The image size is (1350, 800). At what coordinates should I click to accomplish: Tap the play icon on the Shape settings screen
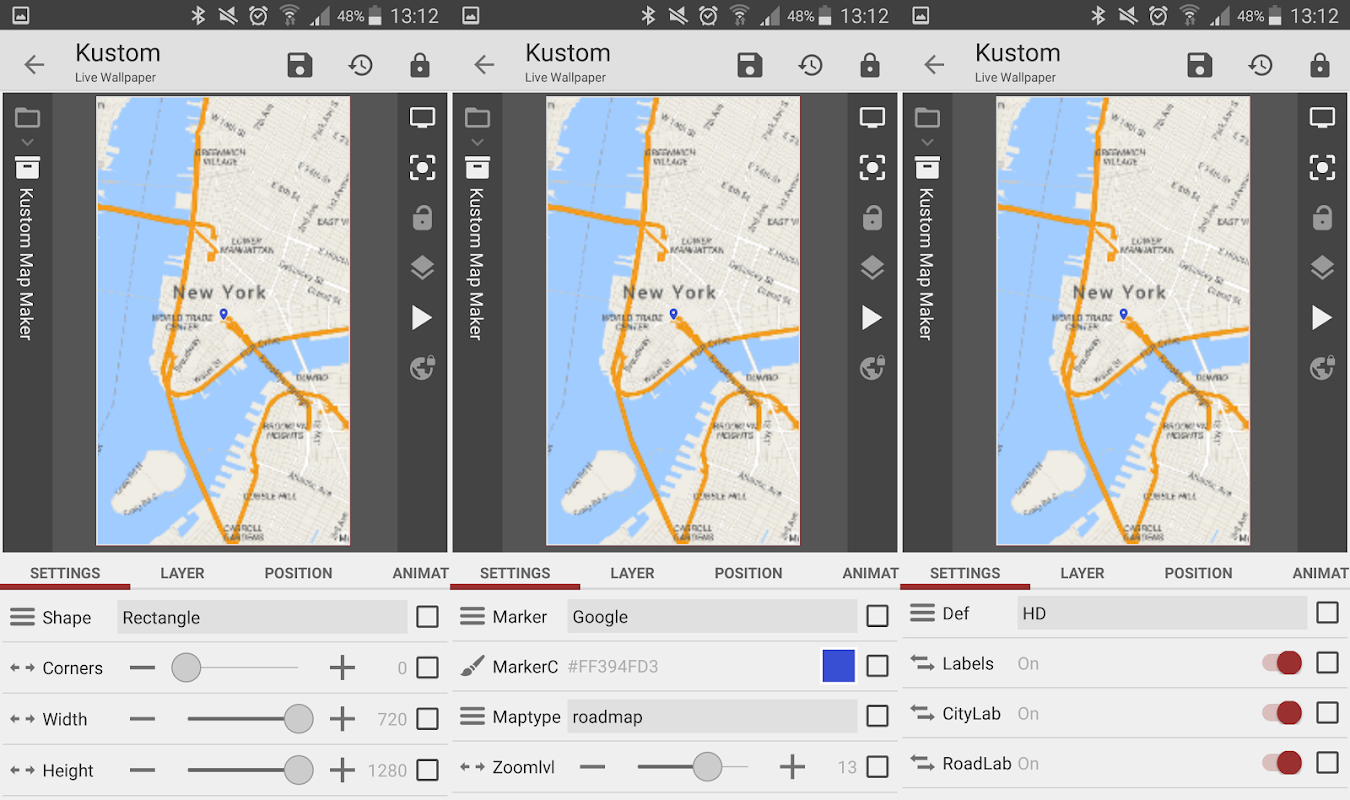[x=422, y=318]
